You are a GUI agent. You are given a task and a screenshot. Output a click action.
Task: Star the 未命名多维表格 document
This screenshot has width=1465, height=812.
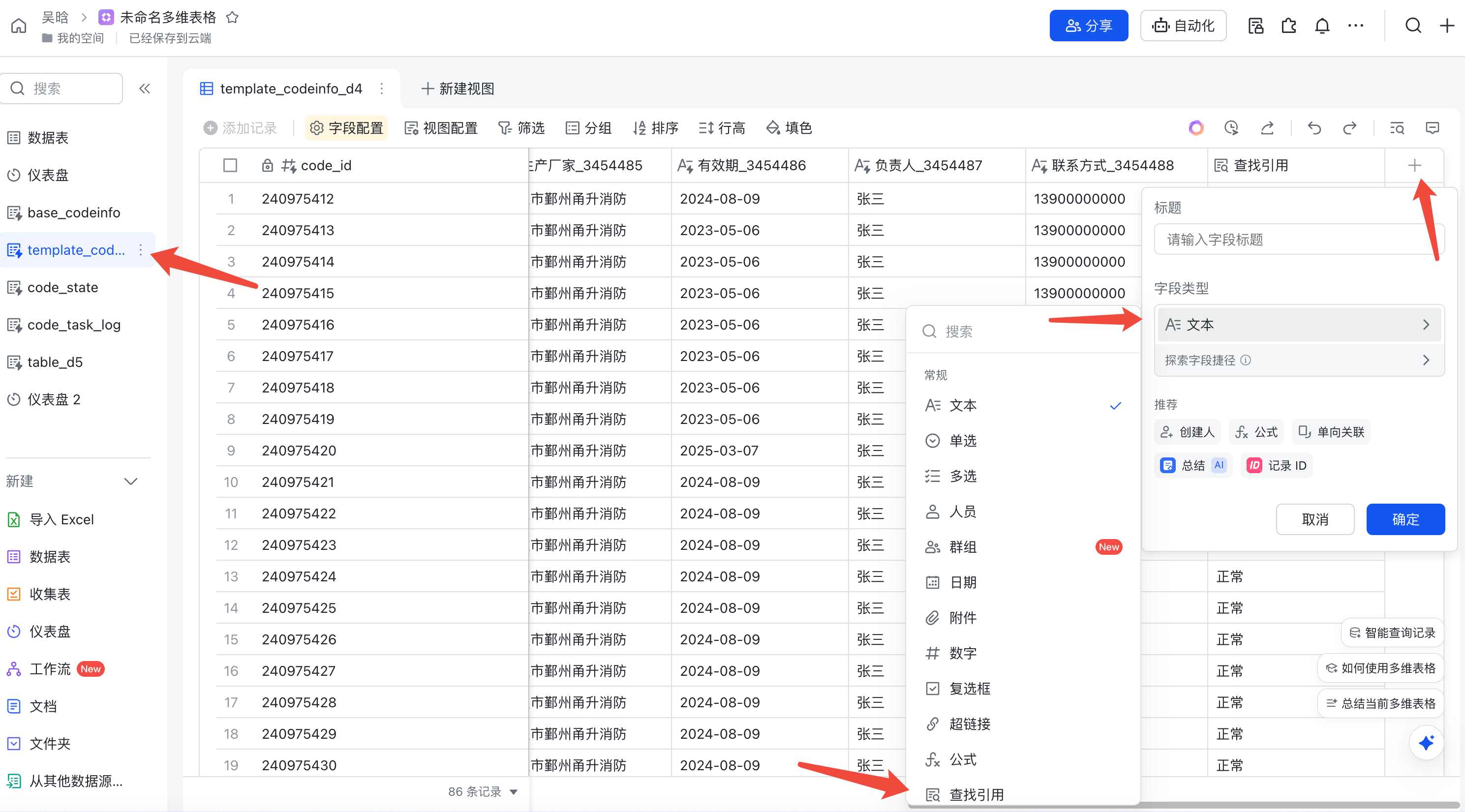pos(232,17)
